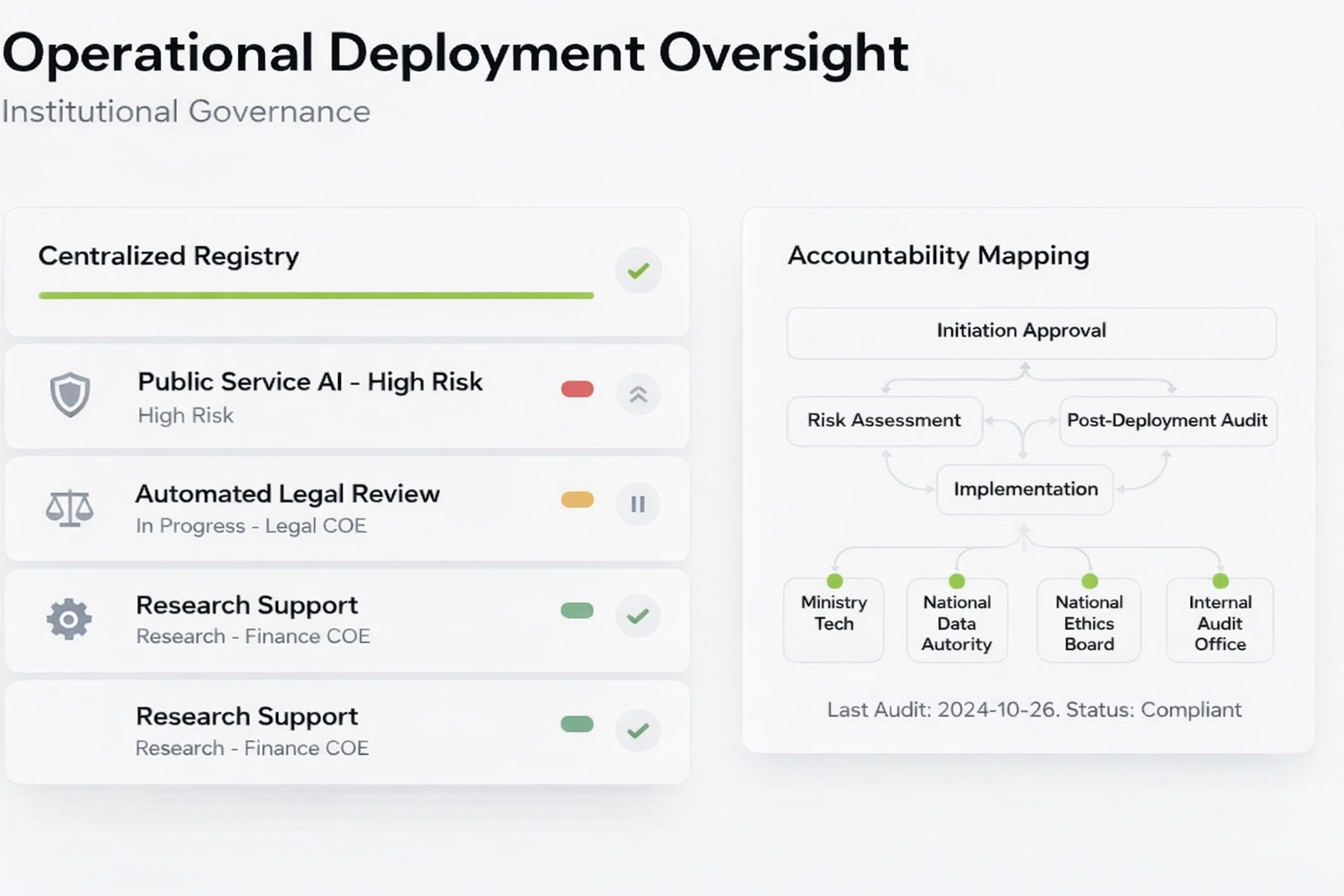The width and height of the screenshot is (1344, 896).
Task: Select the Risk Assessment node
Action: pos(884,421)
